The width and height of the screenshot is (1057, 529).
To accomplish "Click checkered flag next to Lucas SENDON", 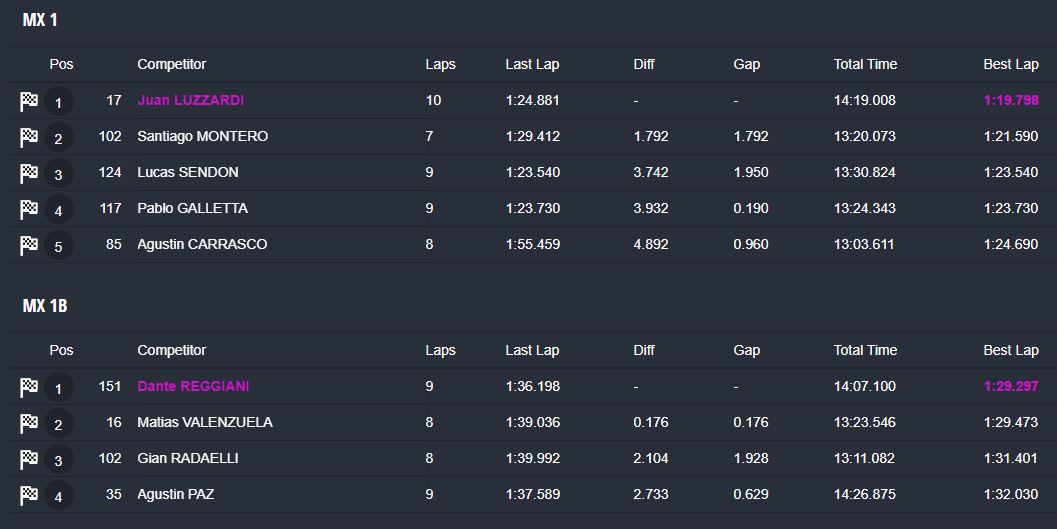I will 29,173.
